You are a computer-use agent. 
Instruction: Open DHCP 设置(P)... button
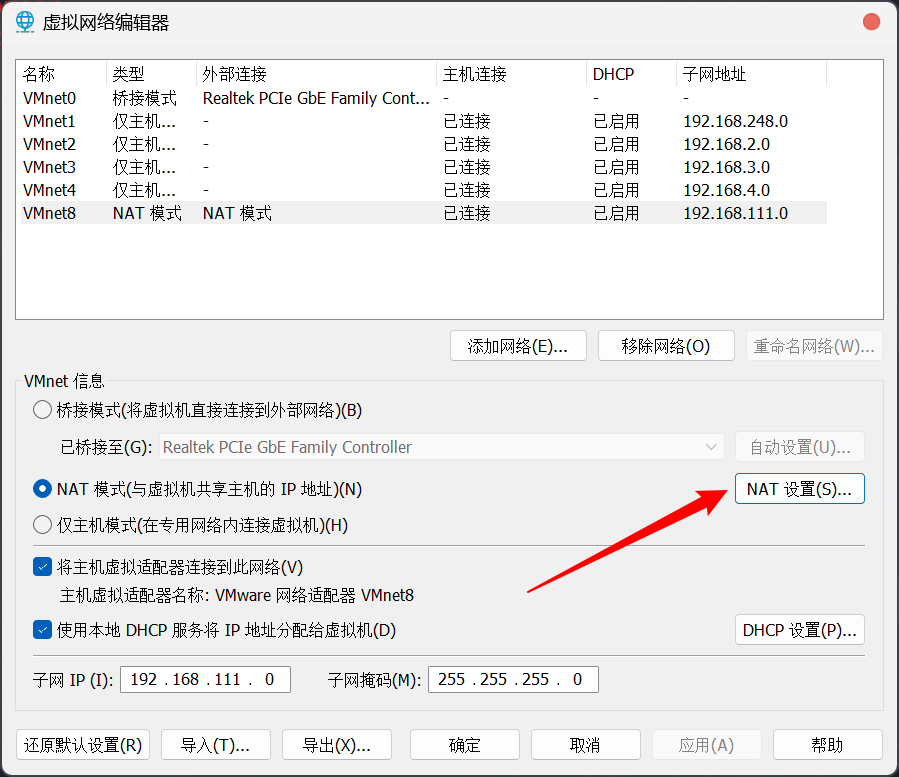[x=799, y=630]
